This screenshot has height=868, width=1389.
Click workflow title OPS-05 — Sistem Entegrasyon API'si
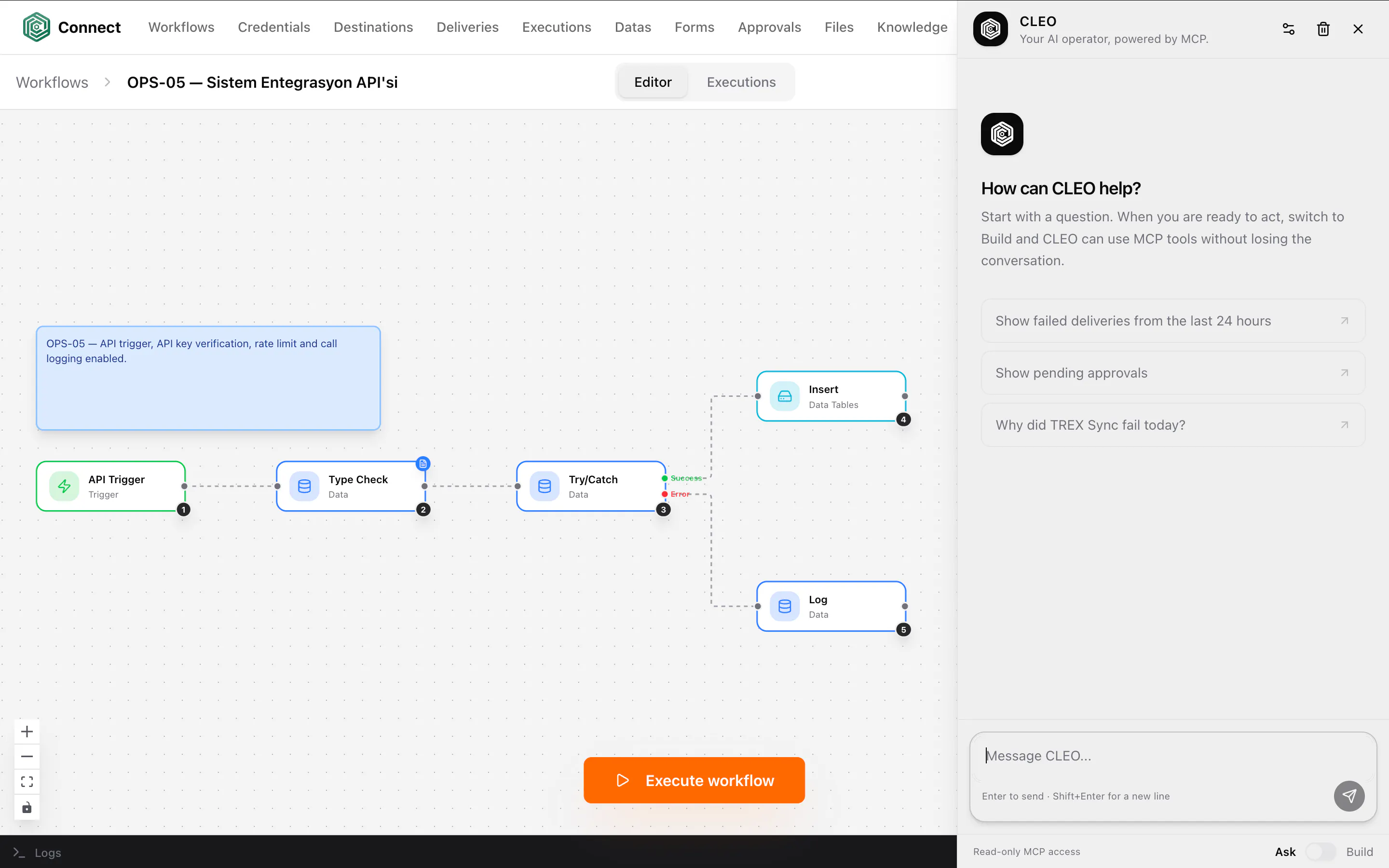click(262, 82)
